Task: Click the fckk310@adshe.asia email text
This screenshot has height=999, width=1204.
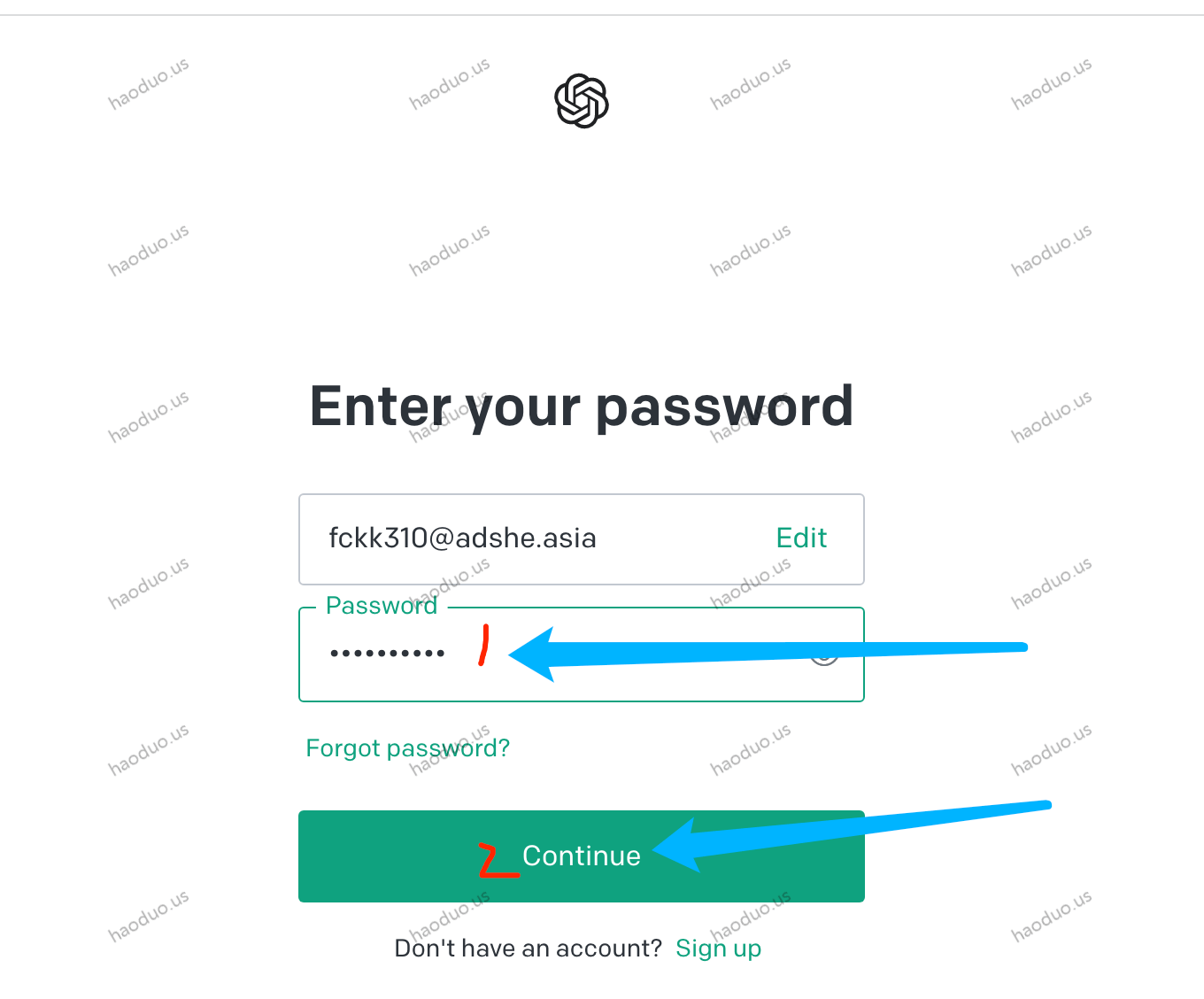Action: (462, 538)
